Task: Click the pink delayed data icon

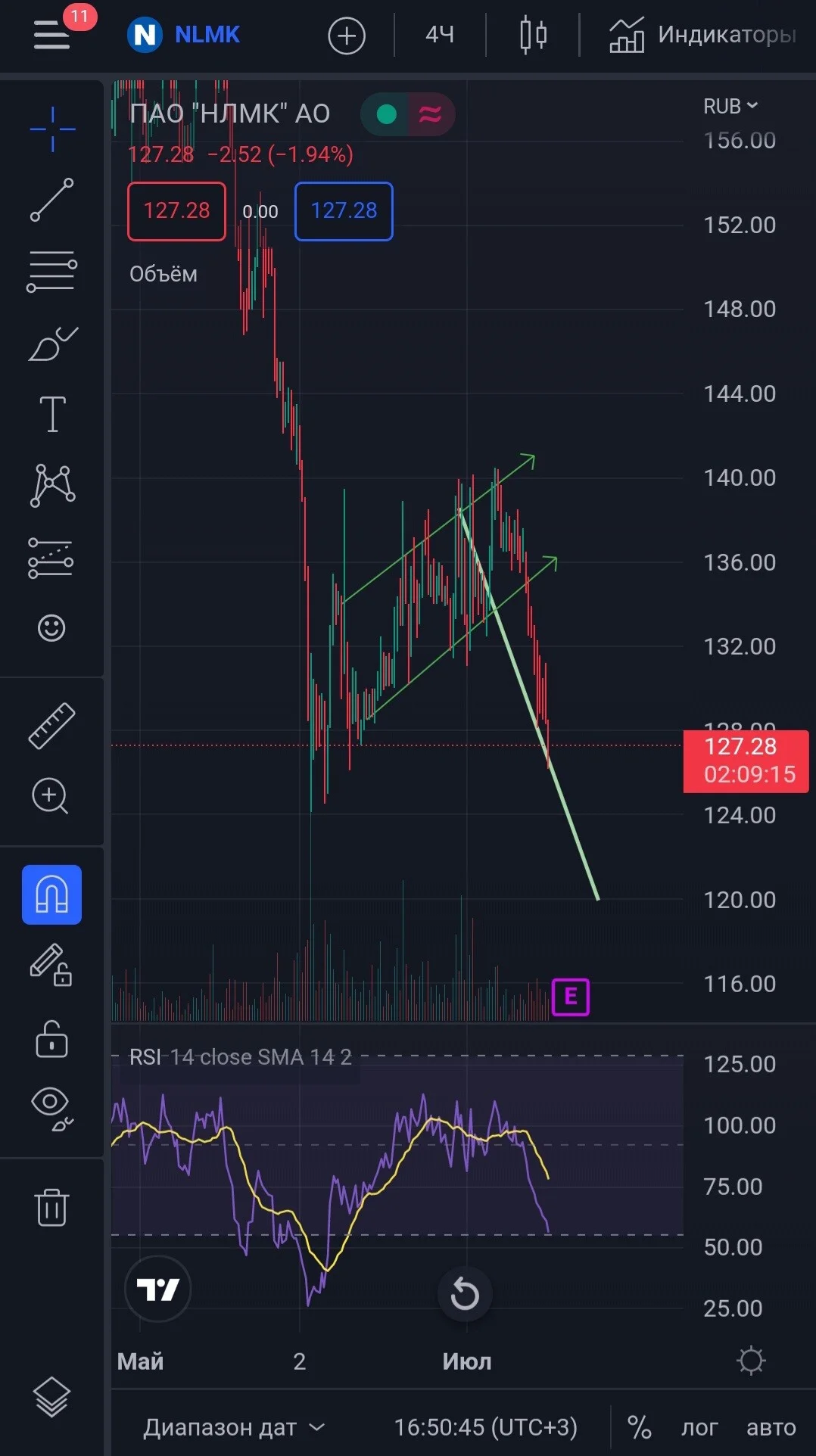Action: [x=430, y=114]
